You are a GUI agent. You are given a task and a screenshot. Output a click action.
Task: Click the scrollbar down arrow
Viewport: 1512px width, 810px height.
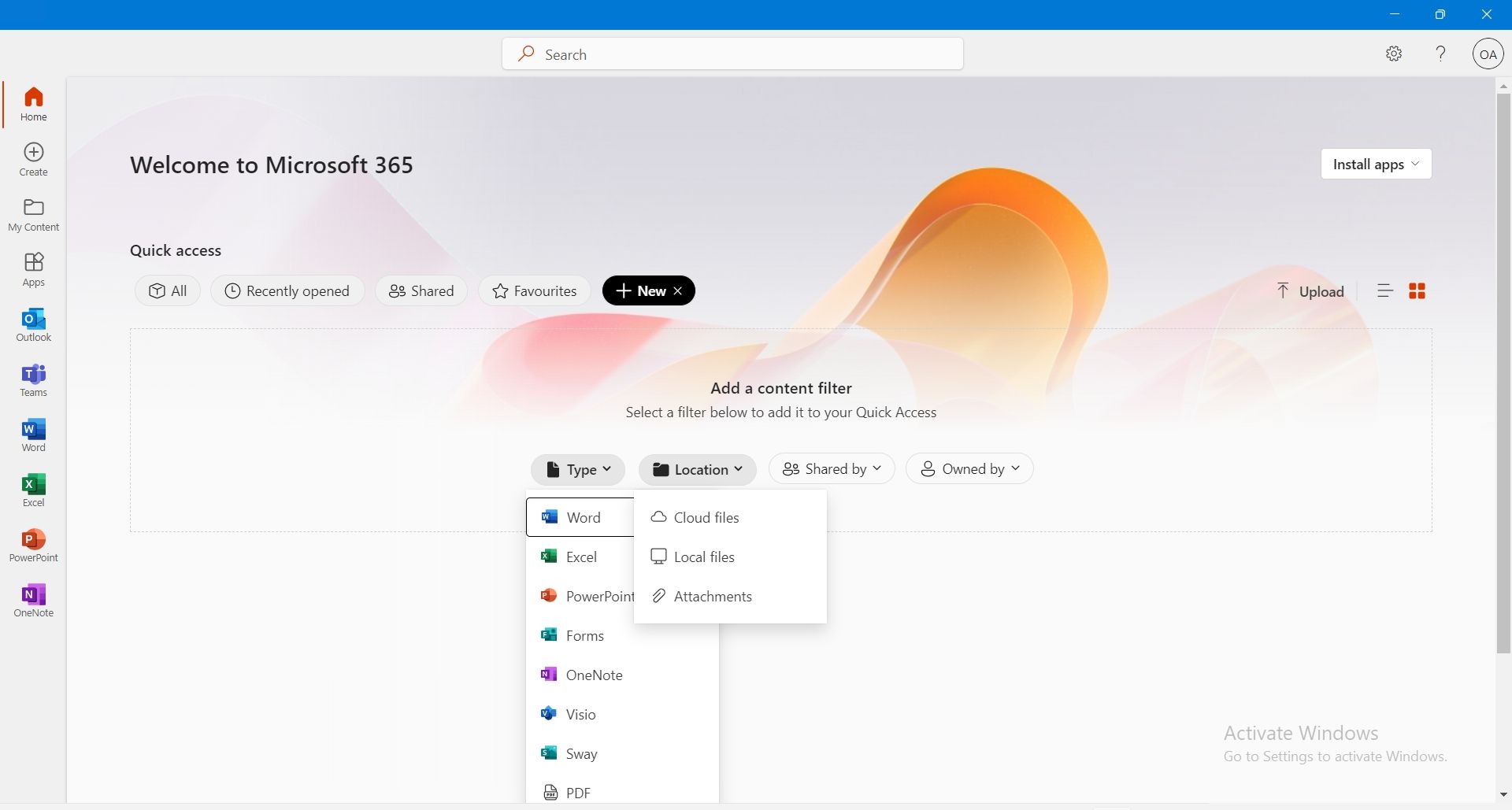1503,795
